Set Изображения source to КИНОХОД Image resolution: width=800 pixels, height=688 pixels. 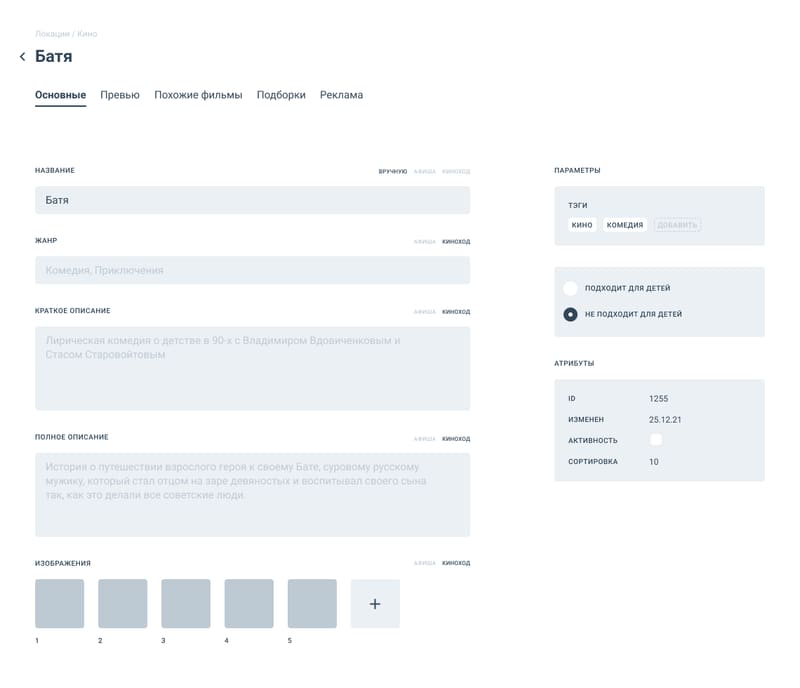[456, 563]
